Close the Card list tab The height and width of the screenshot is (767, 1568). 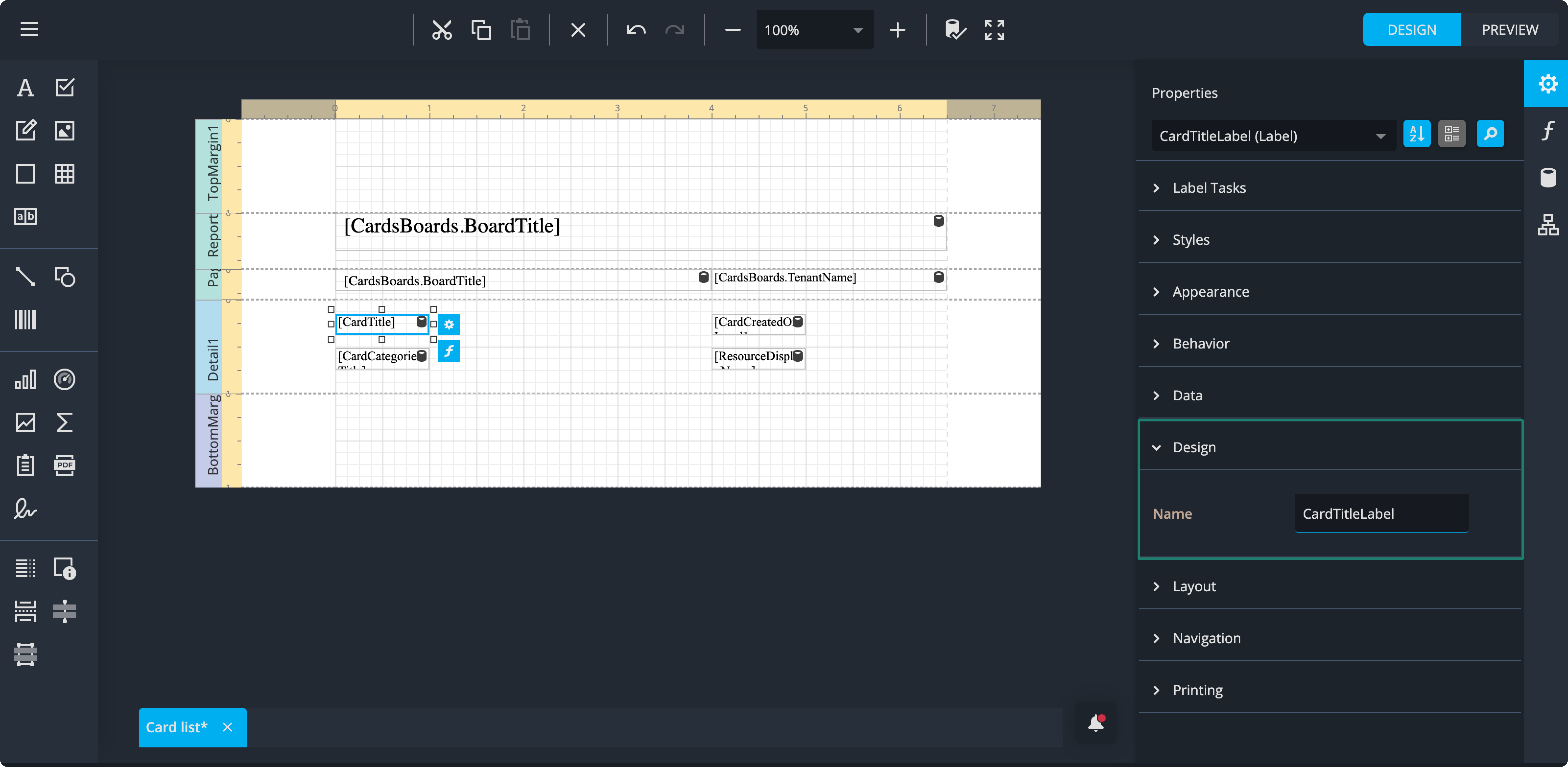click(228, 727)
